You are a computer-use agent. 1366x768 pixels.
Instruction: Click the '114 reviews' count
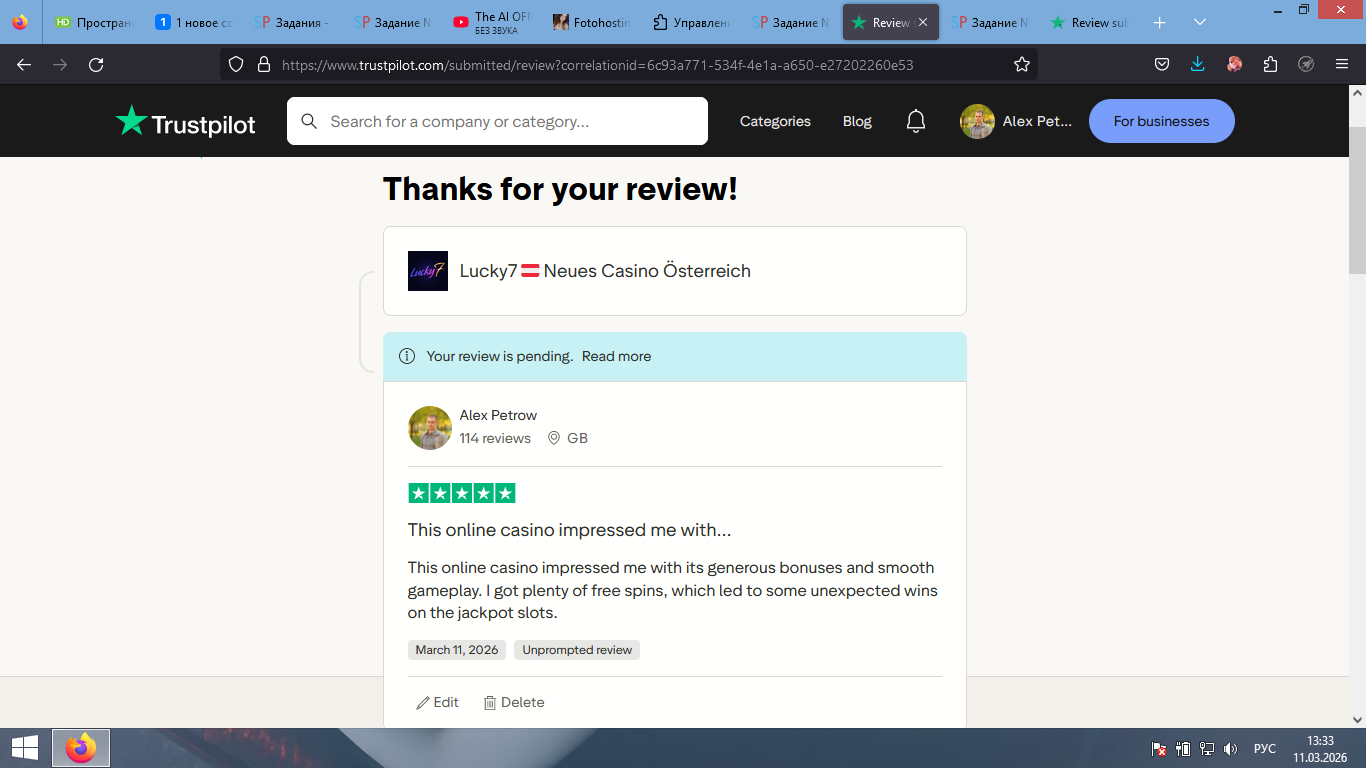click(x=495, y=438)
